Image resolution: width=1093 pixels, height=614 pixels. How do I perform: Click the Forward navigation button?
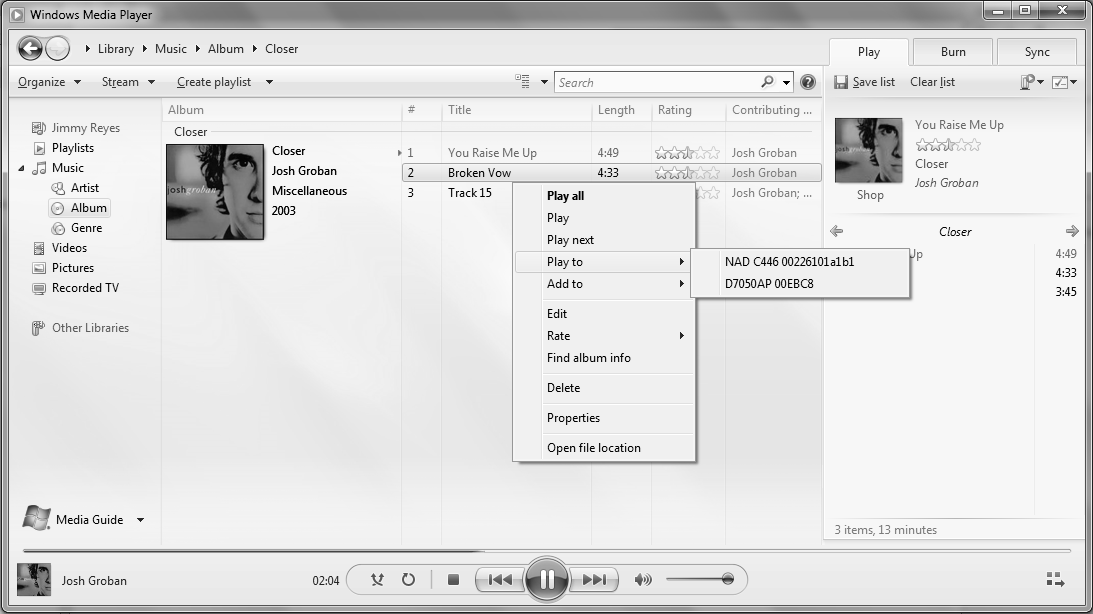tap(57, 48)
